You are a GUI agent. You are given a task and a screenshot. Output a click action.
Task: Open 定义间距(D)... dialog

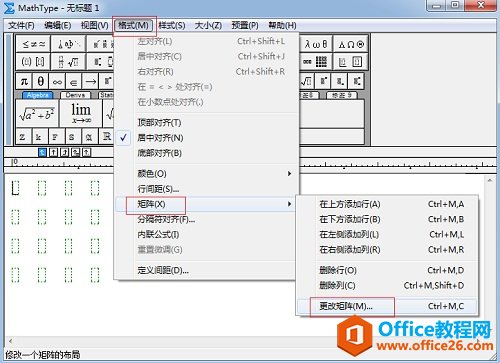tap(205, 270)
